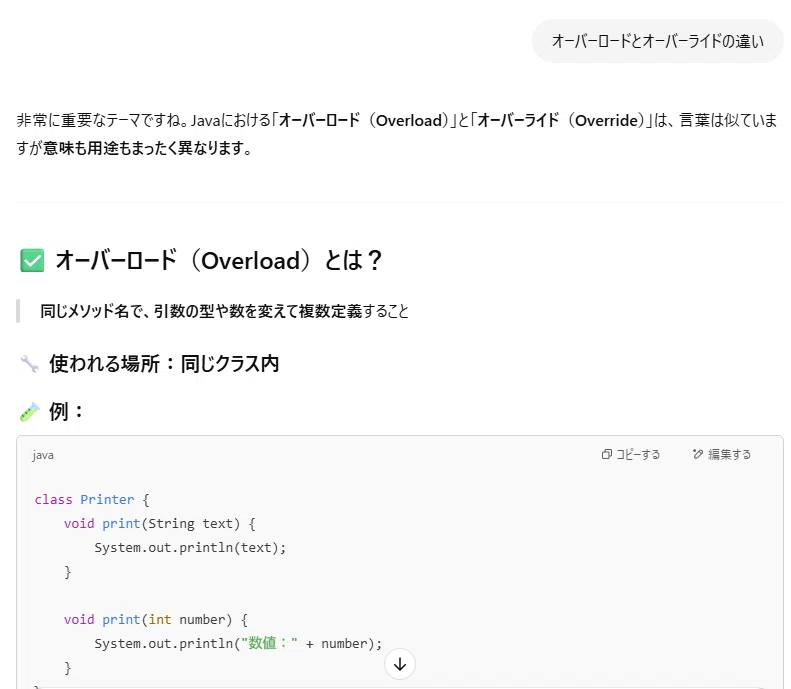The height and width of the screenshot is (689, 791).
Task: Click the 例： subheading text
Action: tap(66, 412)
